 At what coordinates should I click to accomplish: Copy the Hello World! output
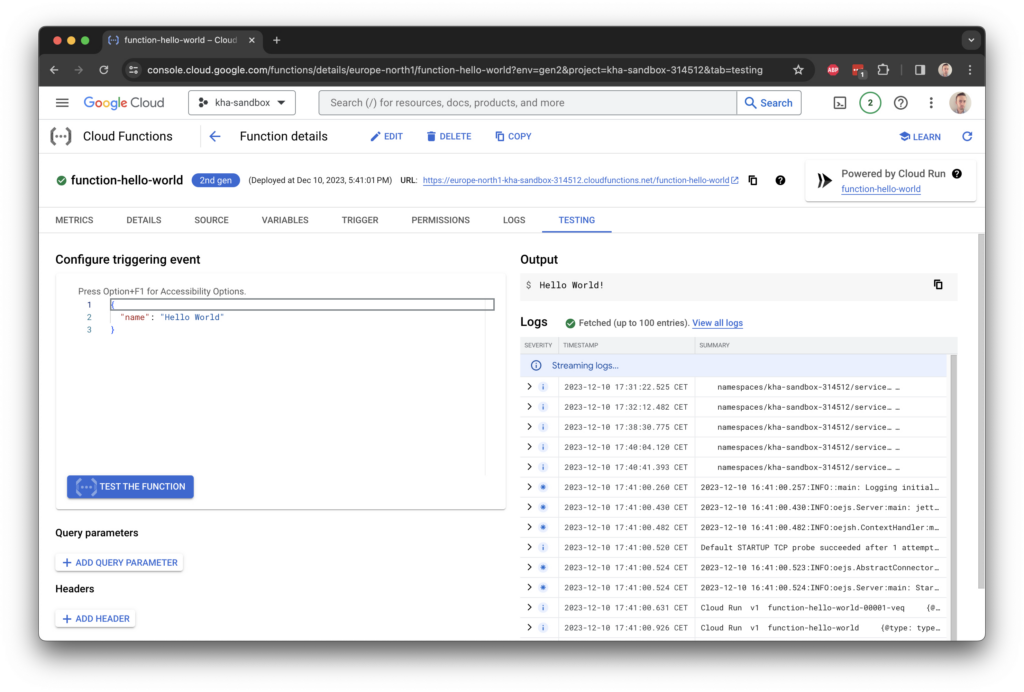[x=938, y=285]
